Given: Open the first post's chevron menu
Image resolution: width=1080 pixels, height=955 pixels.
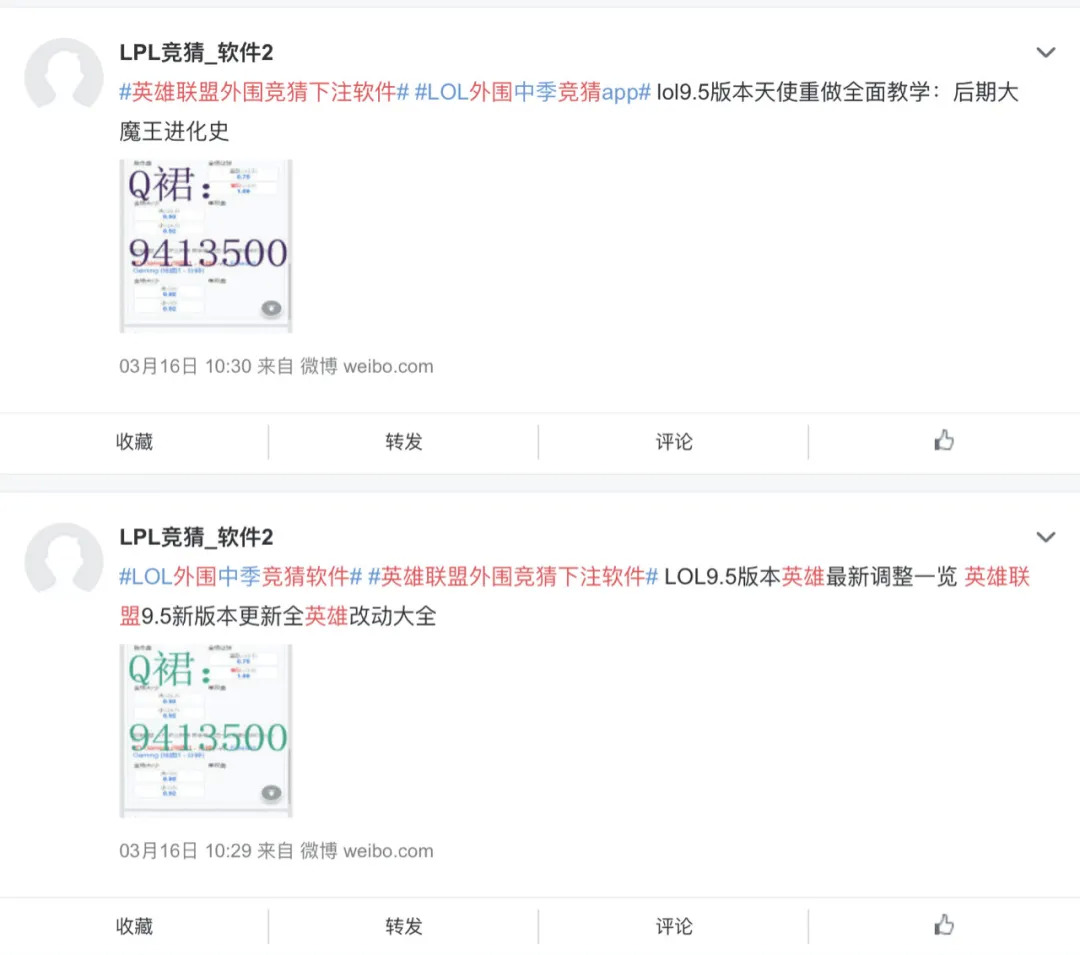Looking at the screenshot, I should pyautogui.click(x=1046, y=53).
